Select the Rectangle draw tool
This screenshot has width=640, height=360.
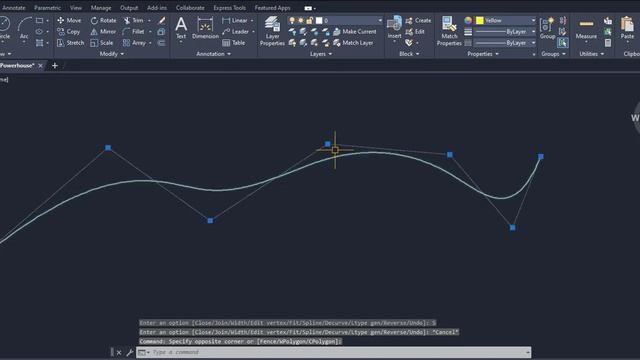point(40,20)
